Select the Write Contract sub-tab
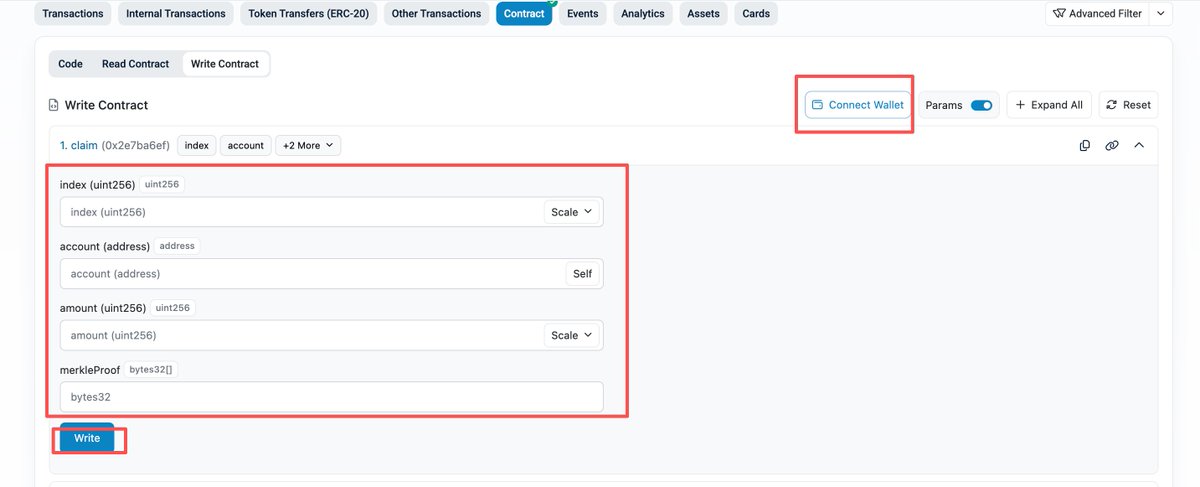1200x487 pixels. (225, 64)
